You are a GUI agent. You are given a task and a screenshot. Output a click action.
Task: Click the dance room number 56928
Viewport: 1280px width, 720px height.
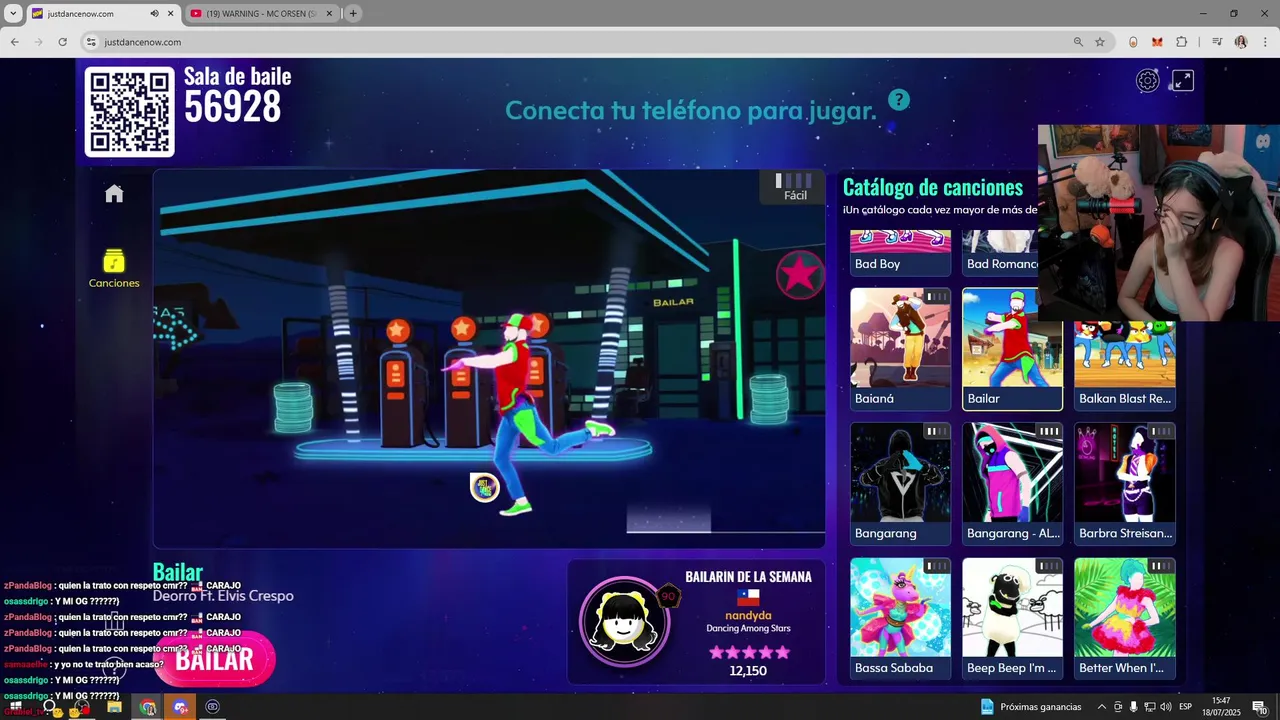[232, 107]
